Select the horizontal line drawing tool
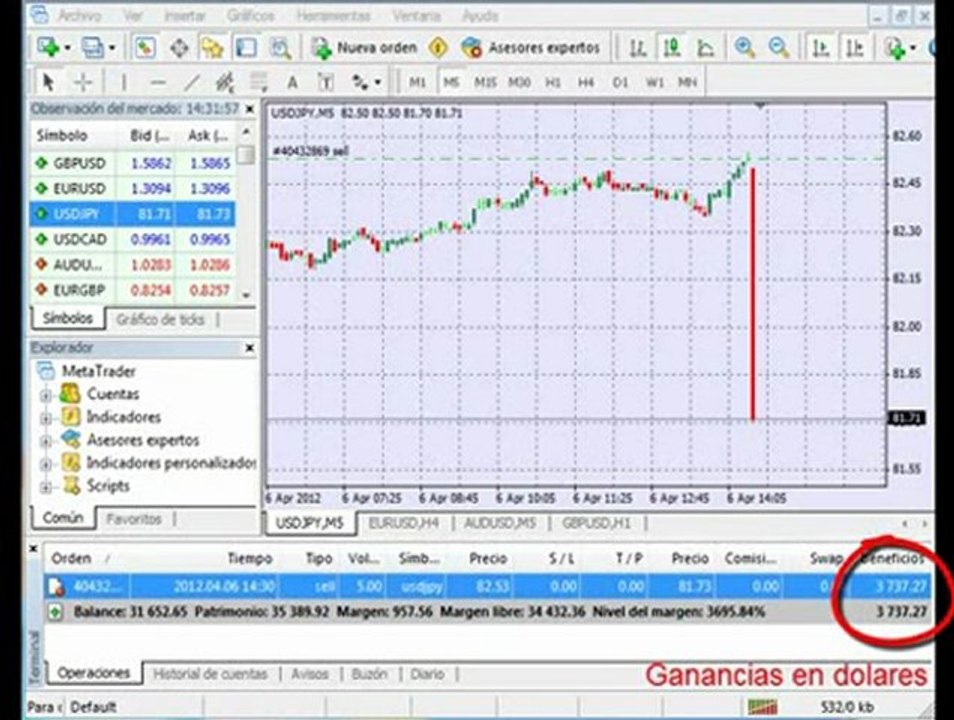The width and height of the screenshot is (954, 720). pyautogui.click(x=158, y=82)
